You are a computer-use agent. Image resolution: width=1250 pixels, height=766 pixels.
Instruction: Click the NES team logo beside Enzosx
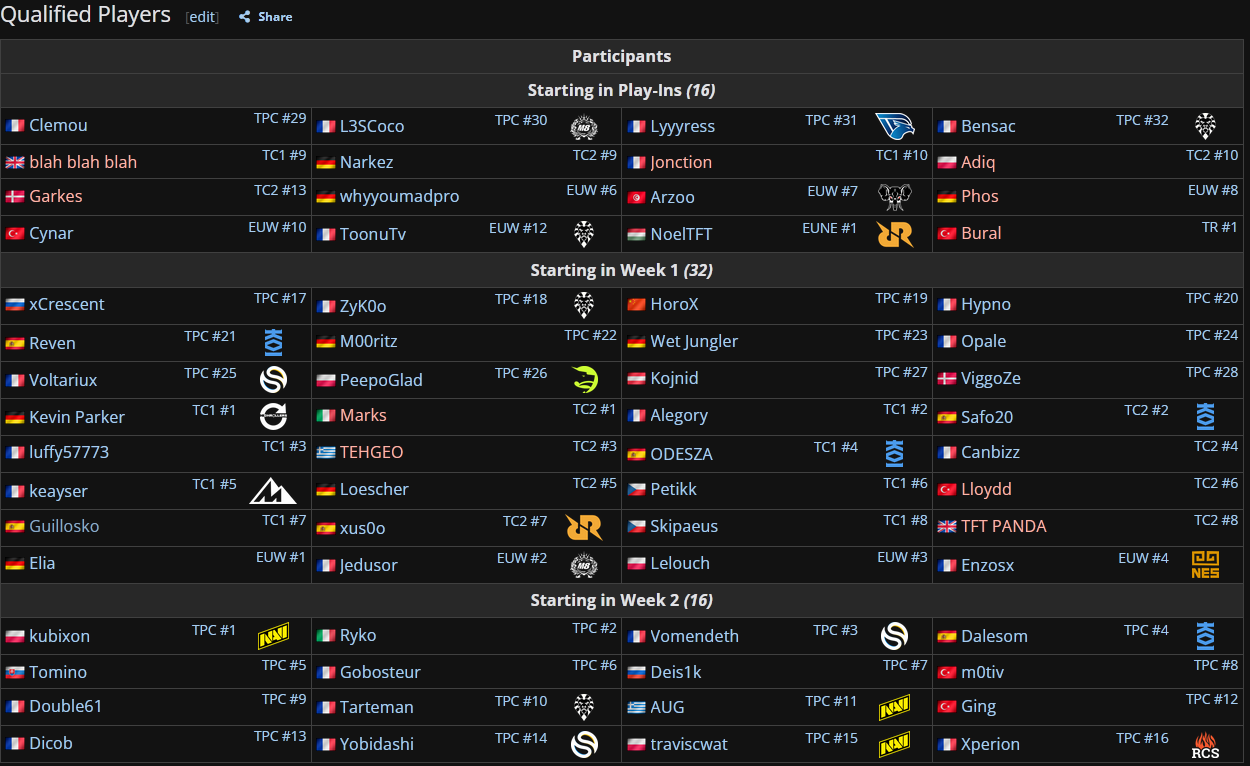coord(1205,565)
